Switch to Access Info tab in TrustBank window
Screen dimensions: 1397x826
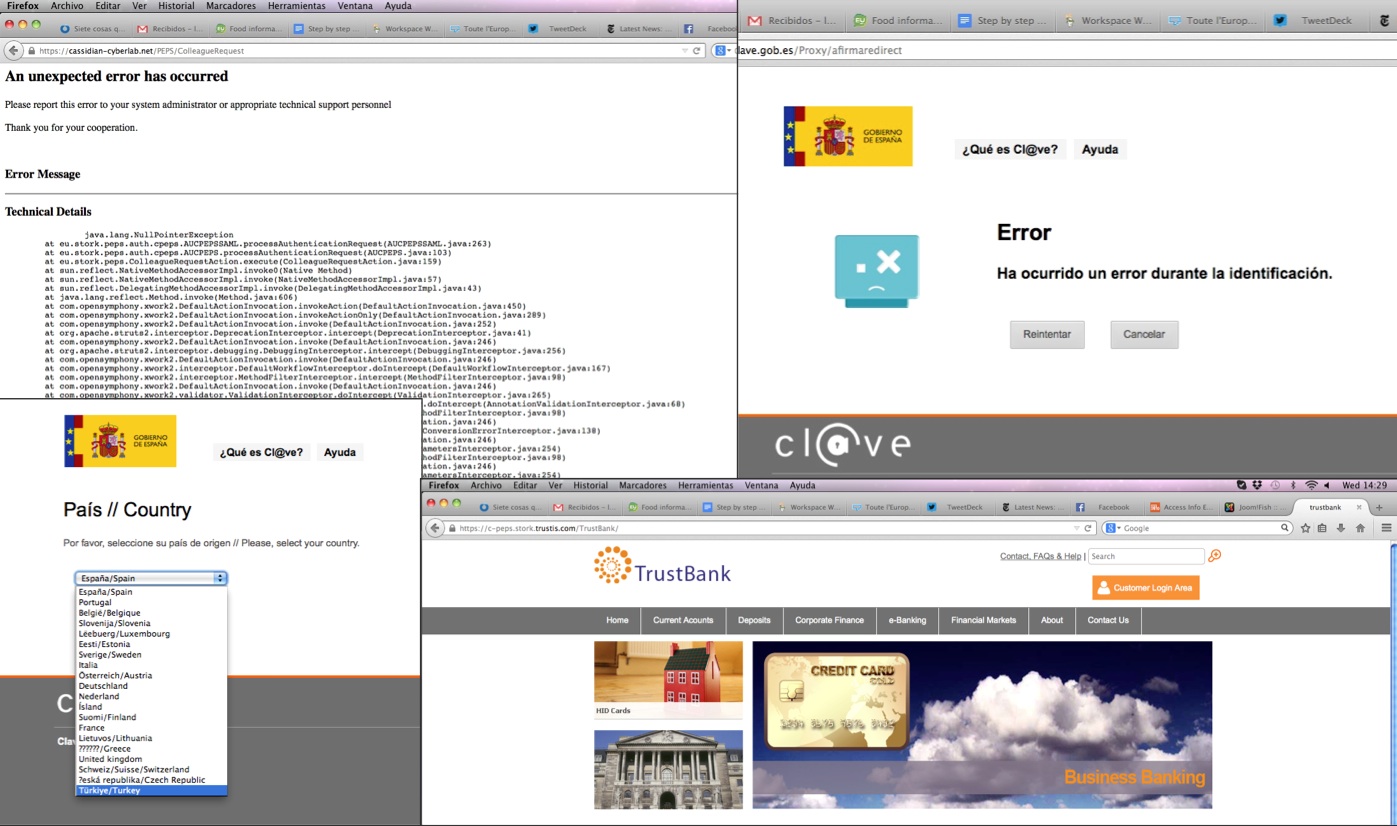click(1180, 507)
